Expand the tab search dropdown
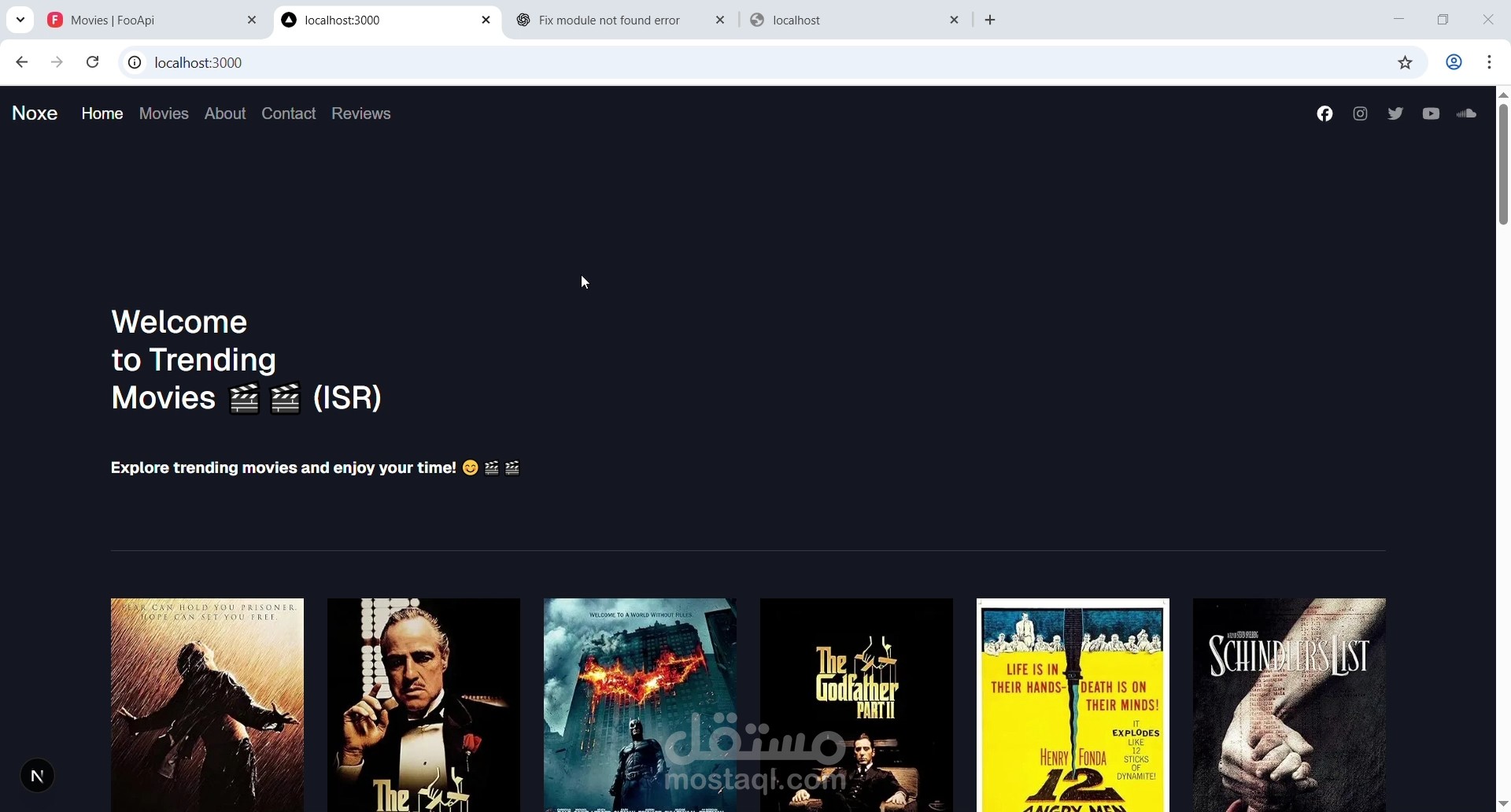 [20, 20]
